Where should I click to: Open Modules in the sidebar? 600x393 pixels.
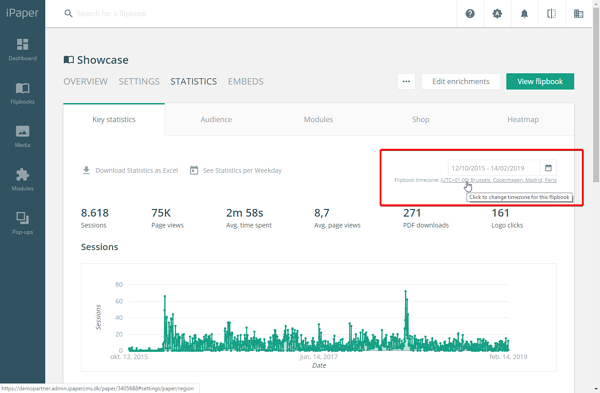click(x=23, y=180)
